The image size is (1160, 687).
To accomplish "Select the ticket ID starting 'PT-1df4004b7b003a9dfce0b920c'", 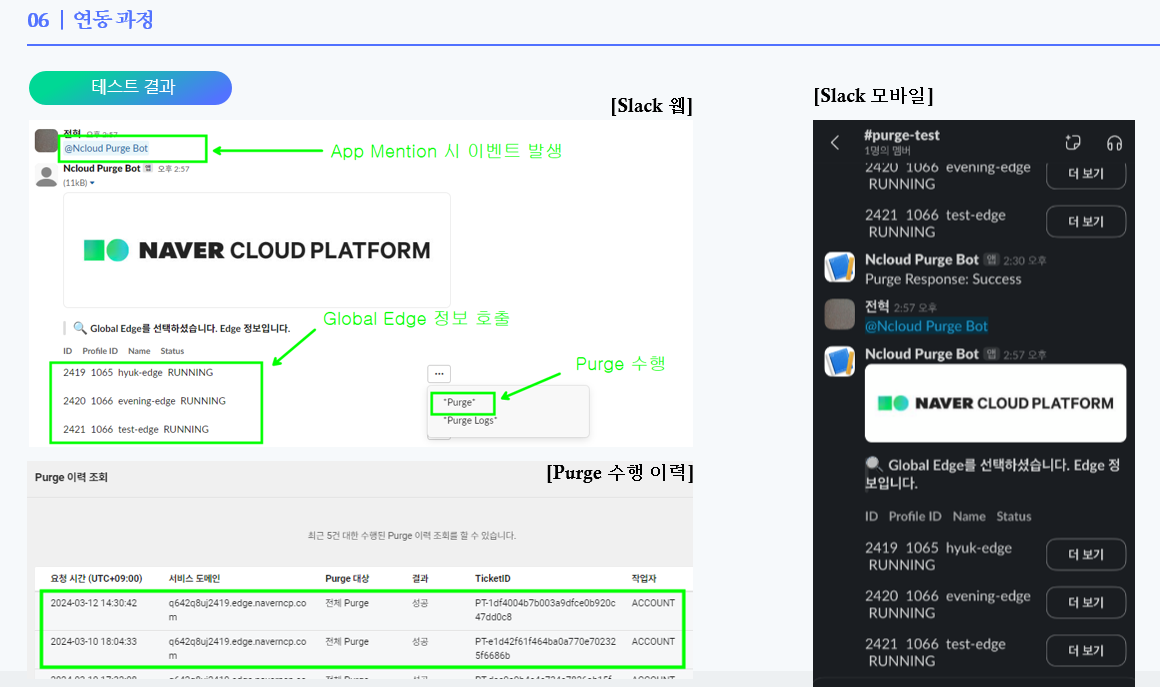I will click(545, 610).
